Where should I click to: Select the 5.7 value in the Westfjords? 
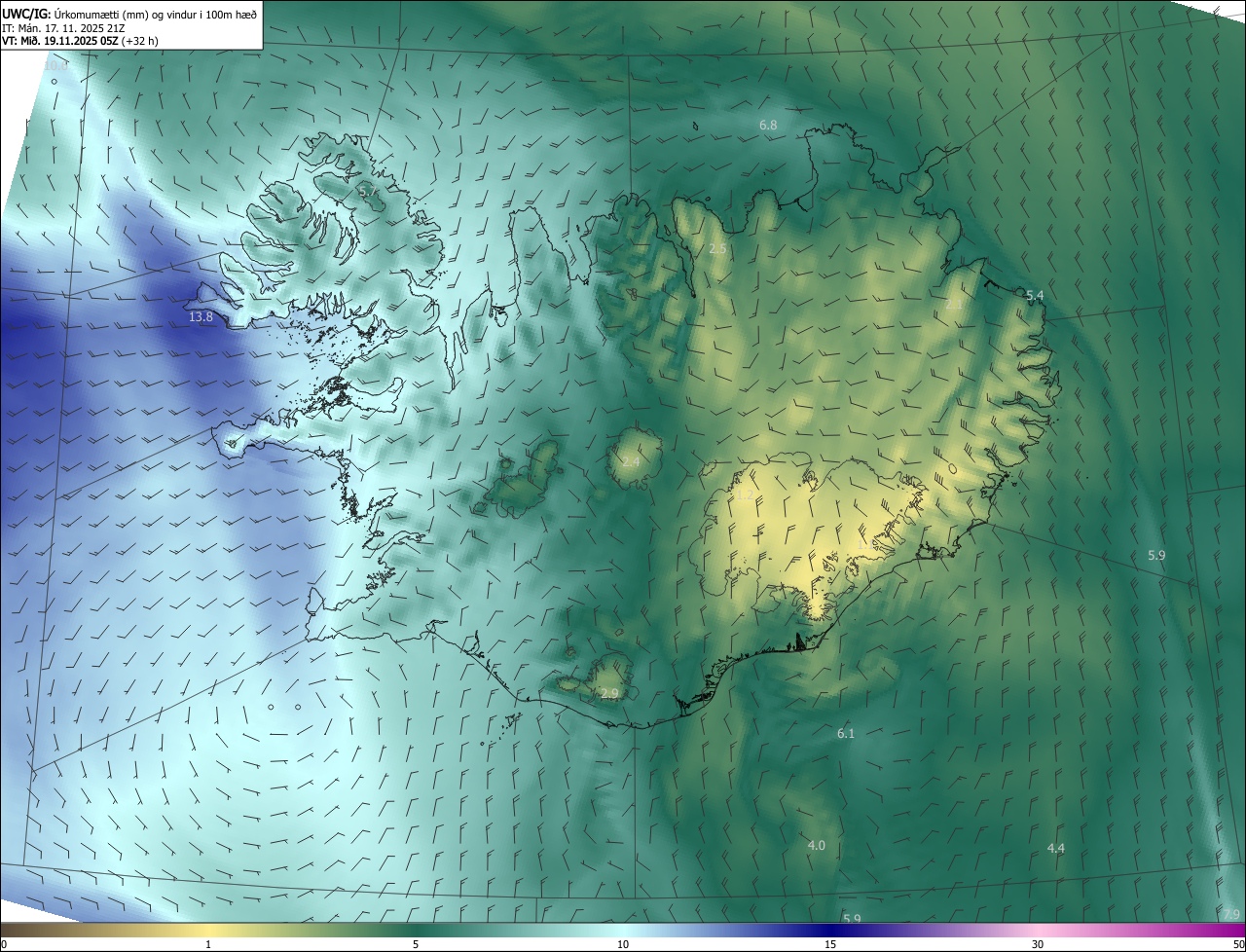(x=368, y=193)
